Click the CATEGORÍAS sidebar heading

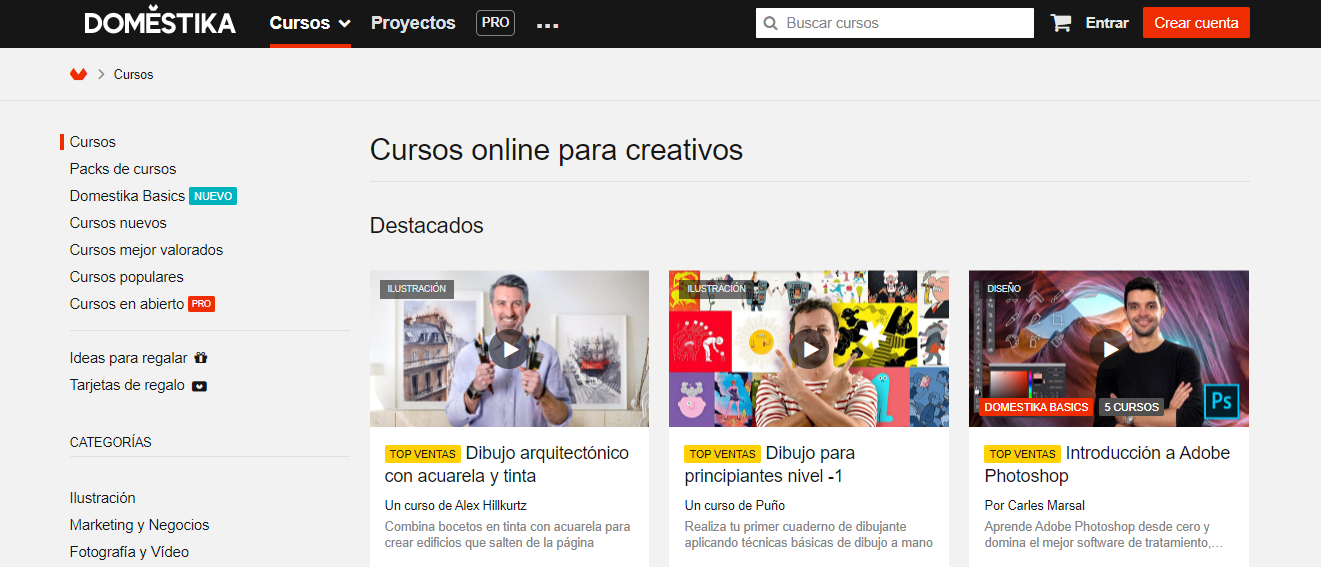click(111, 442)
